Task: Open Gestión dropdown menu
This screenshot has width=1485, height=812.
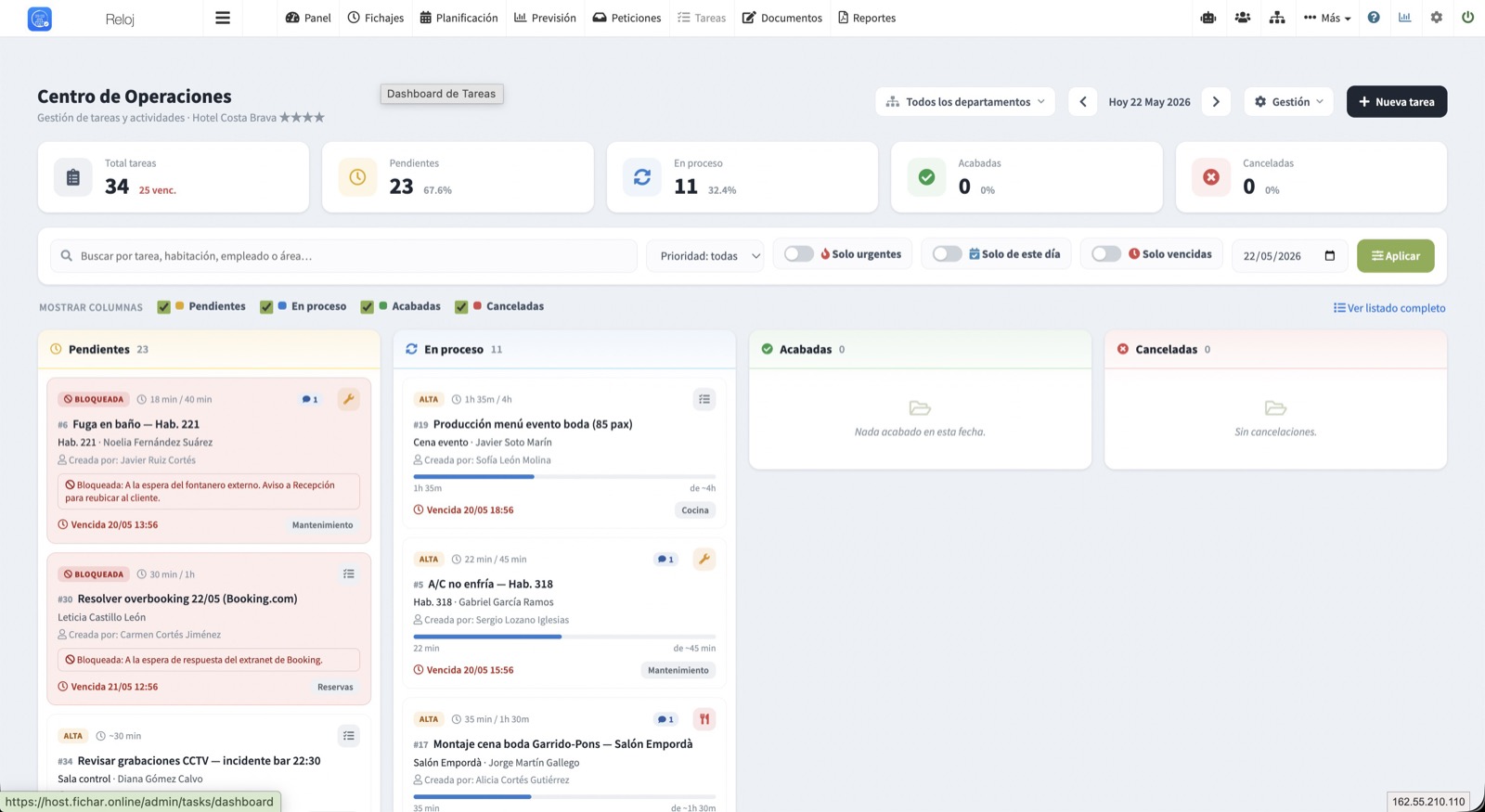Action: tap(1288, 102)
